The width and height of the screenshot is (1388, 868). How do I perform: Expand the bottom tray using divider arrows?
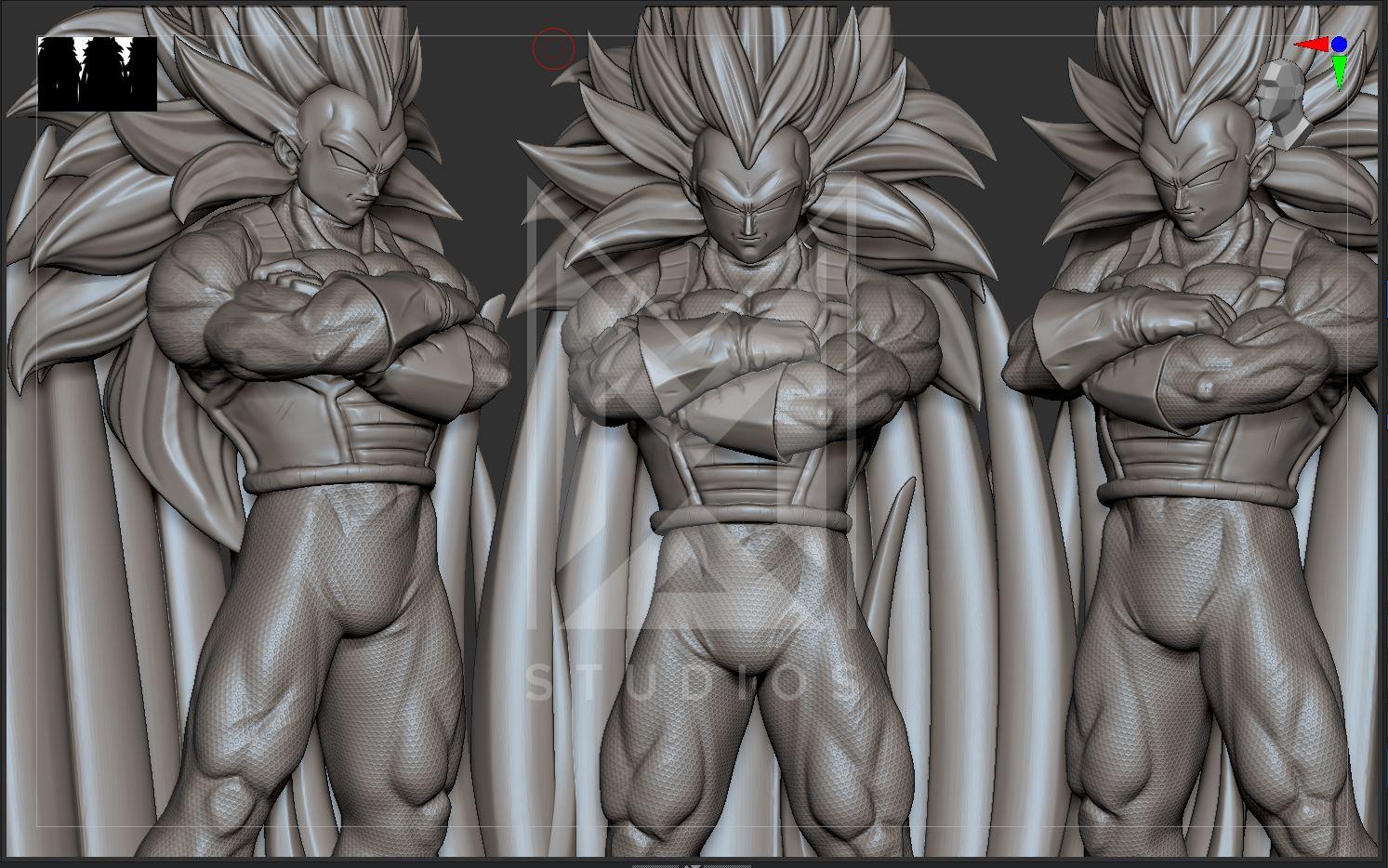pyautogui.click(x=692, y=864)
